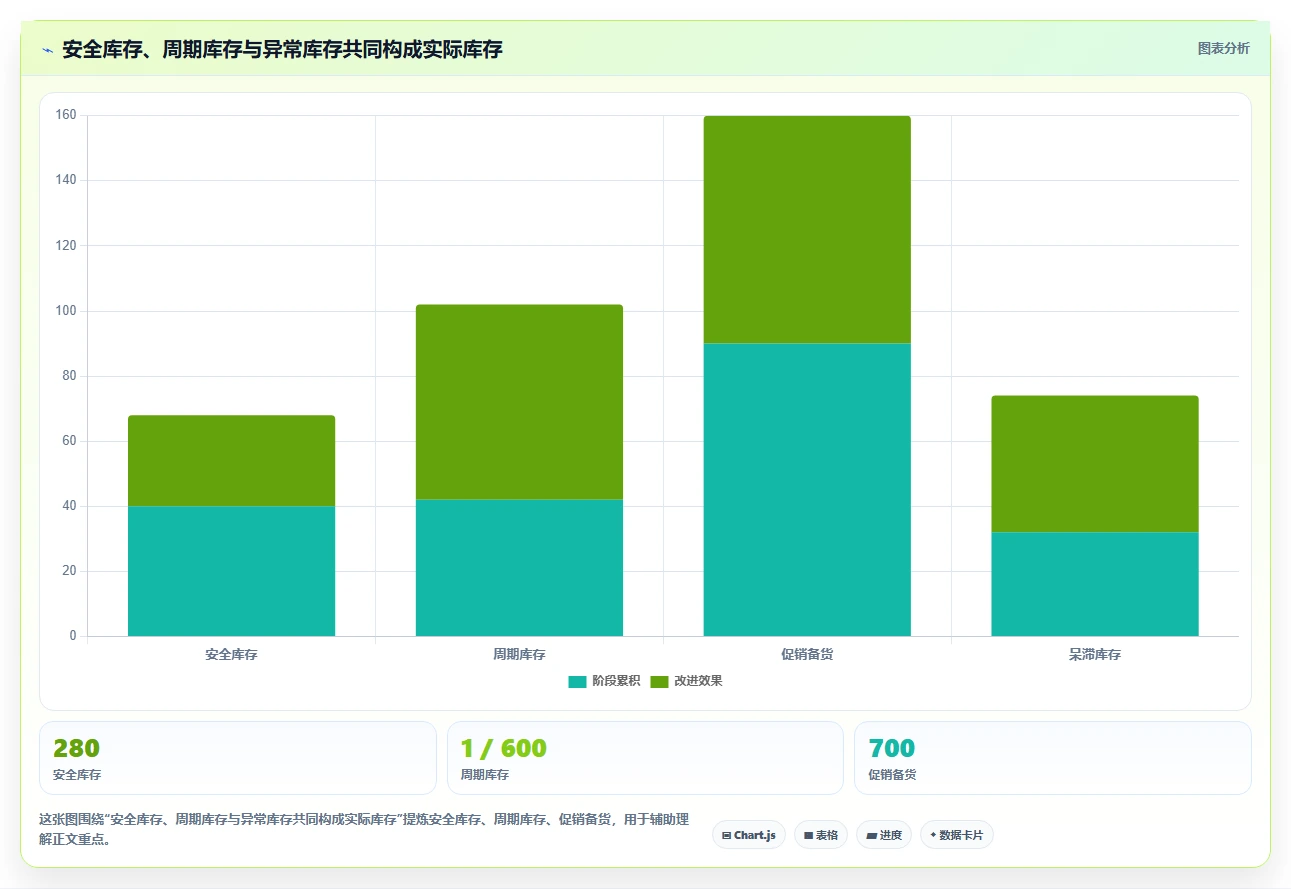Click the y-axis value 100
This screenshot has height=889, width=1291.
tap(66, 311)
